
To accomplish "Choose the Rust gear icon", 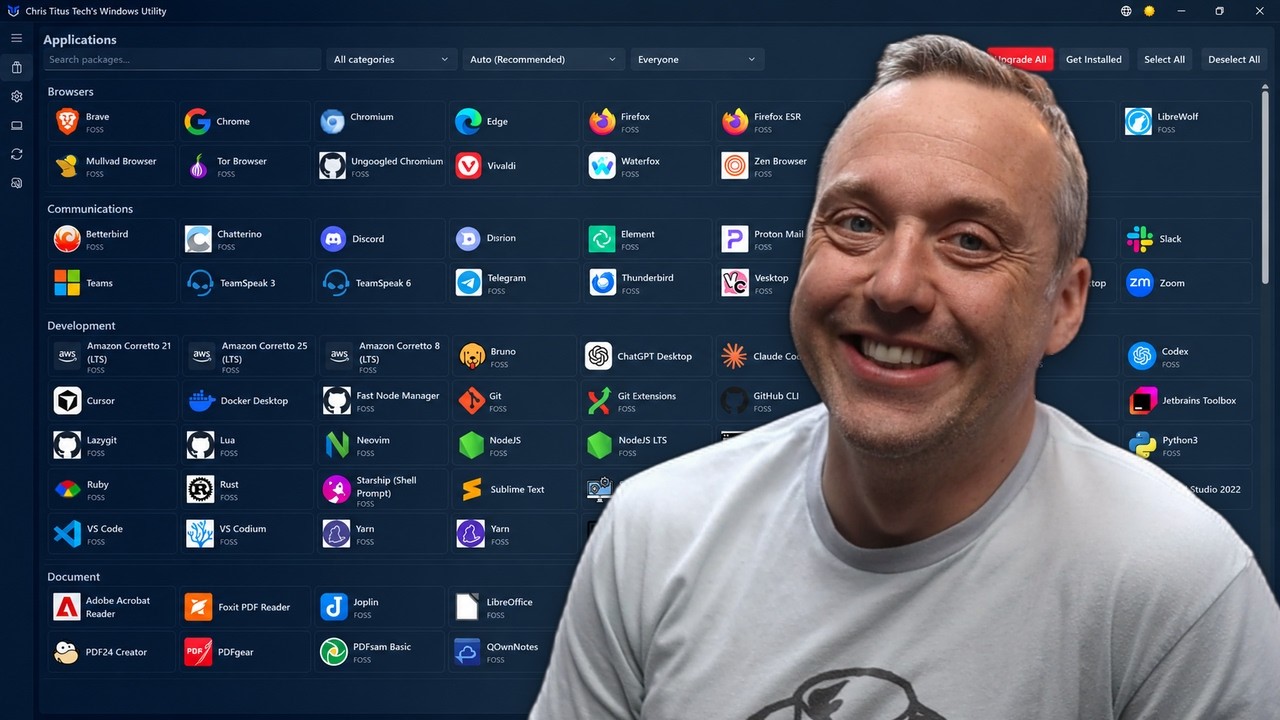I will click(200, 489).
